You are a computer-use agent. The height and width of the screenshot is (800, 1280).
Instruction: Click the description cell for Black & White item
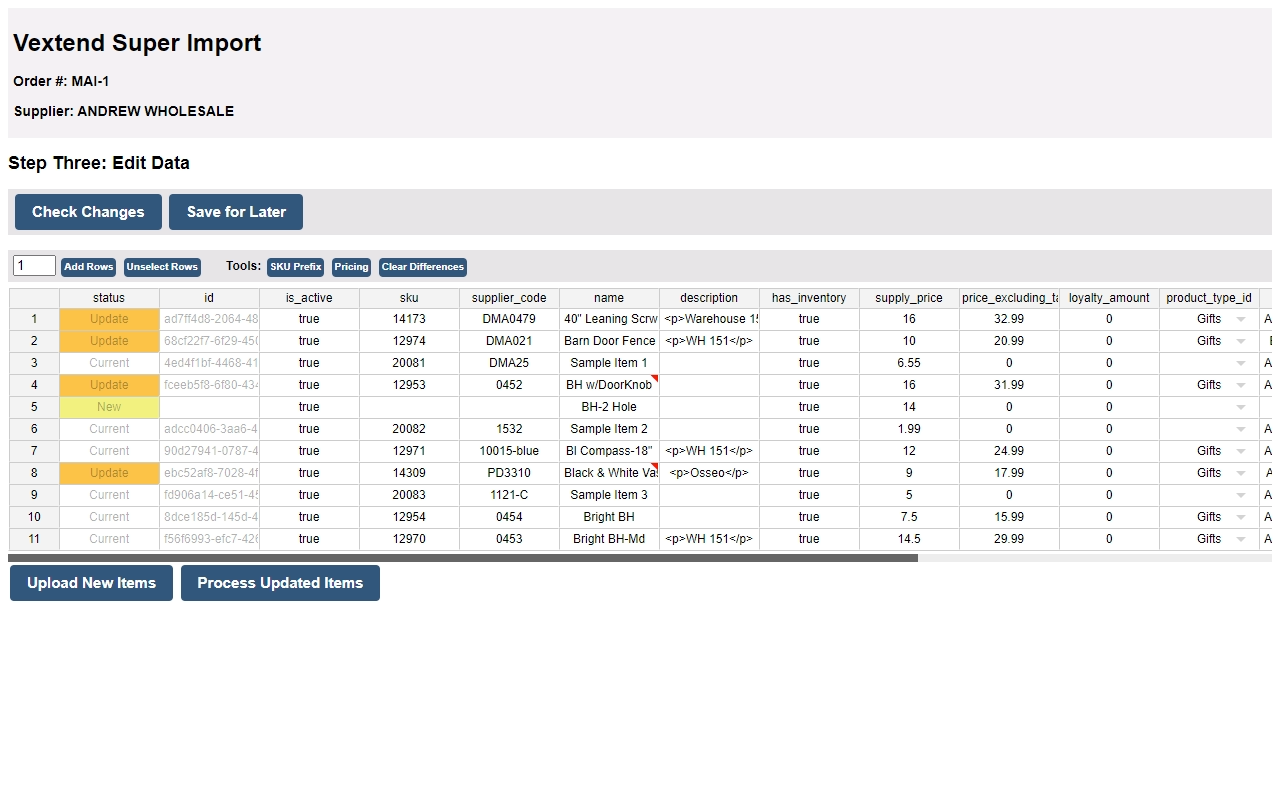pyautogui.click(x=708, y=472)
